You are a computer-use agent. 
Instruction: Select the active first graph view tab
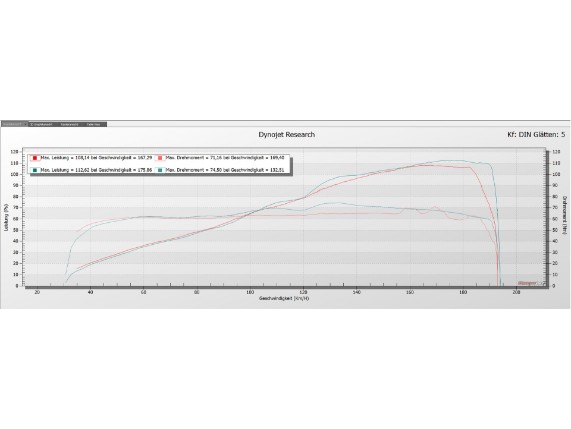tap(14, 124)
